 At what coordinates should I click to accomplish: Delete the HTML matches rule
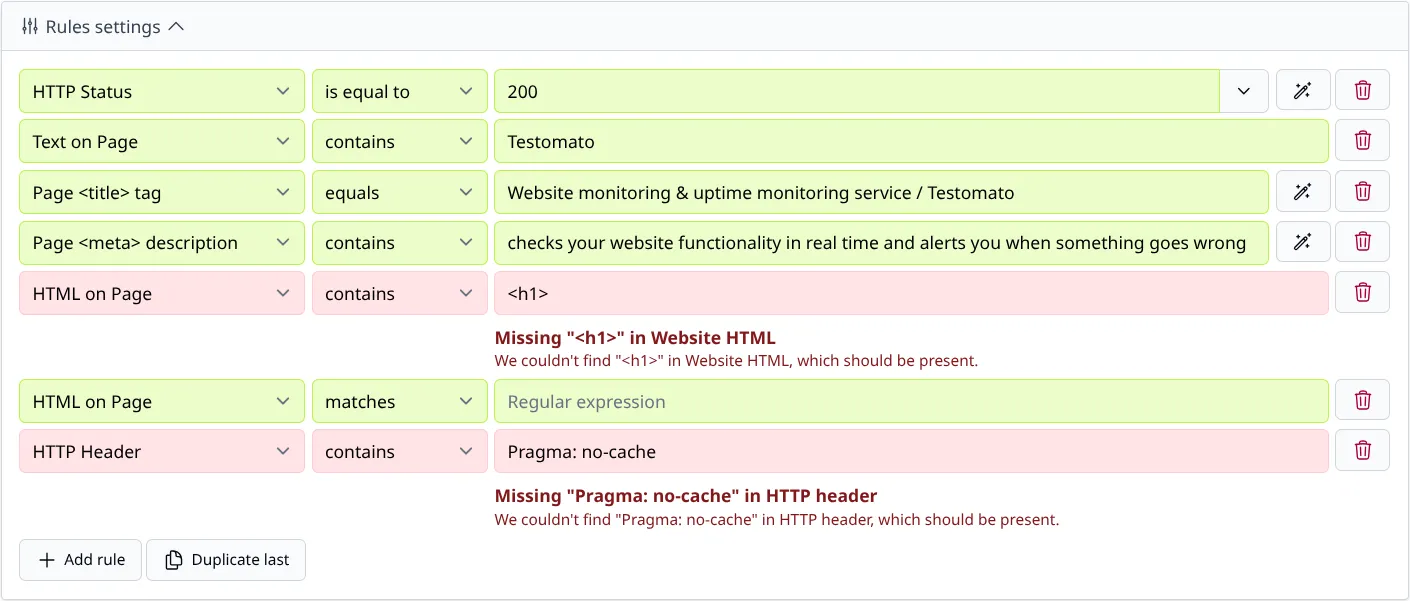point(1362,400)
